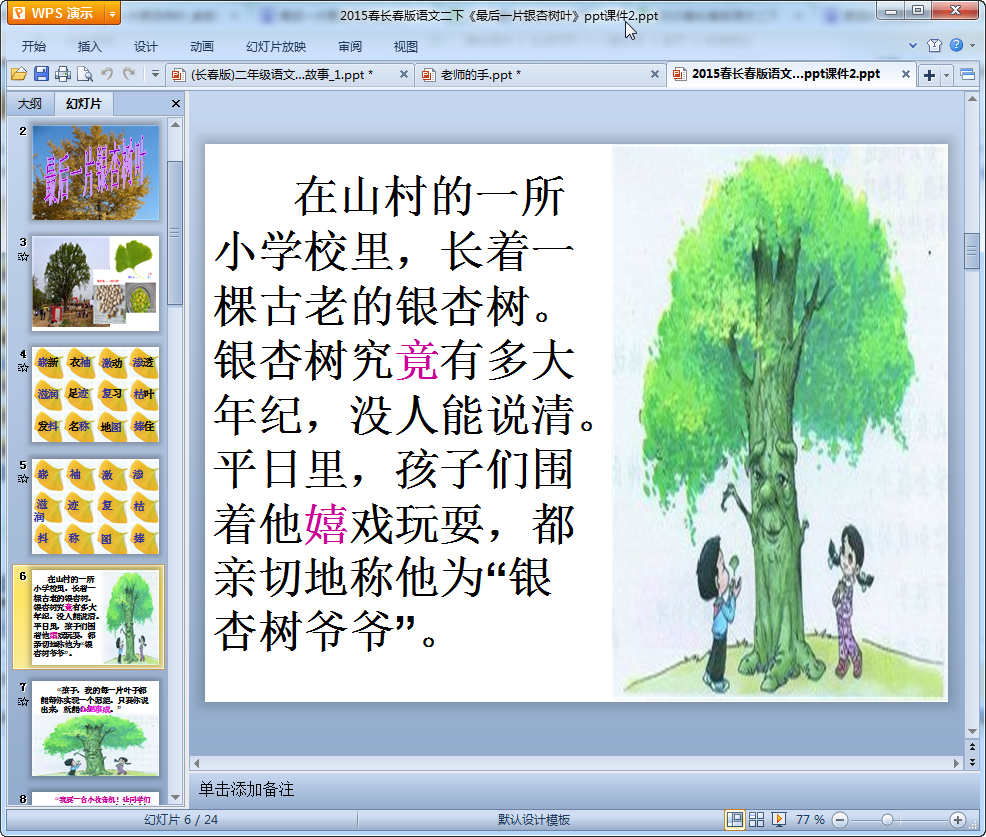986x837 pixels.
Task: Click animation star icon beside slide 4
Action: (x=23, y=368)
